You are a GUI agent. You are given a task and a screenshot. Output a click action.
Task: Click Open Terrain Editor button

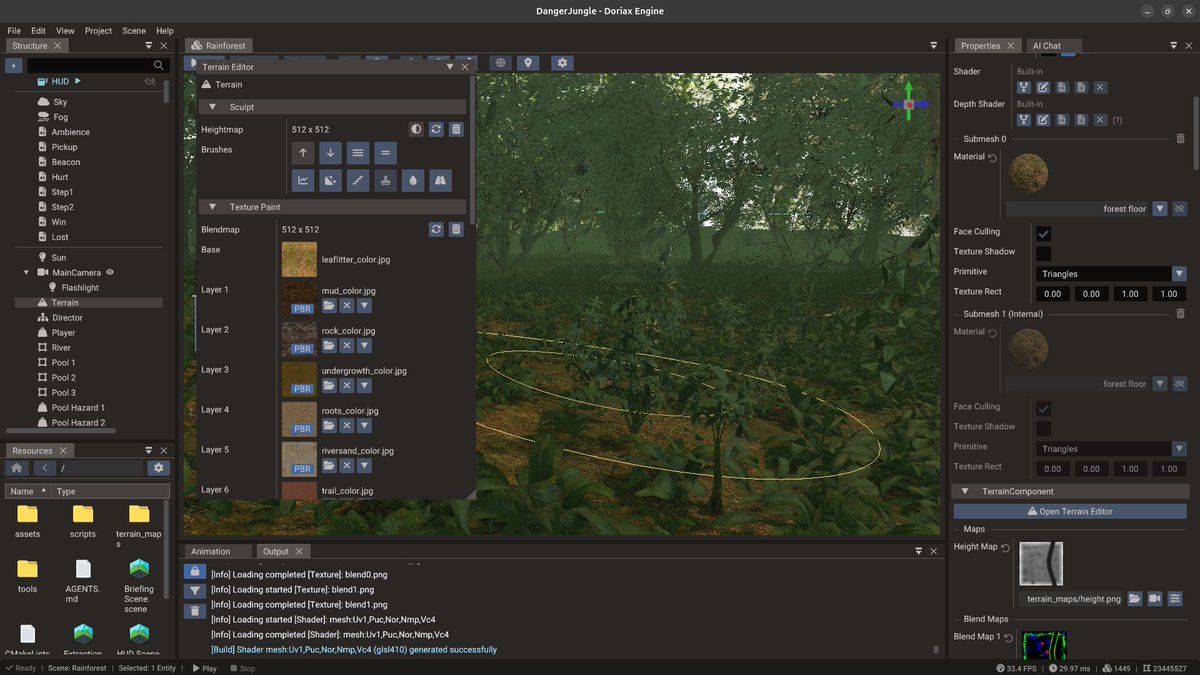[1070, 511]
